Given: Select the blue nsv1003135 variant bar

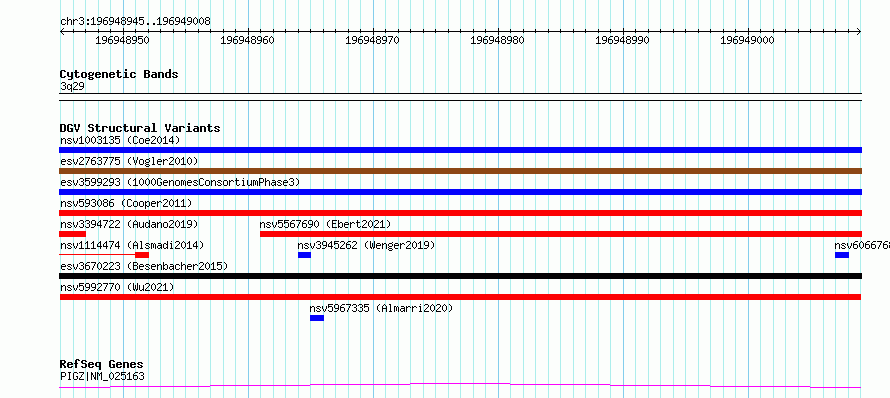Looking at the screenshot, I should point(460,150).
